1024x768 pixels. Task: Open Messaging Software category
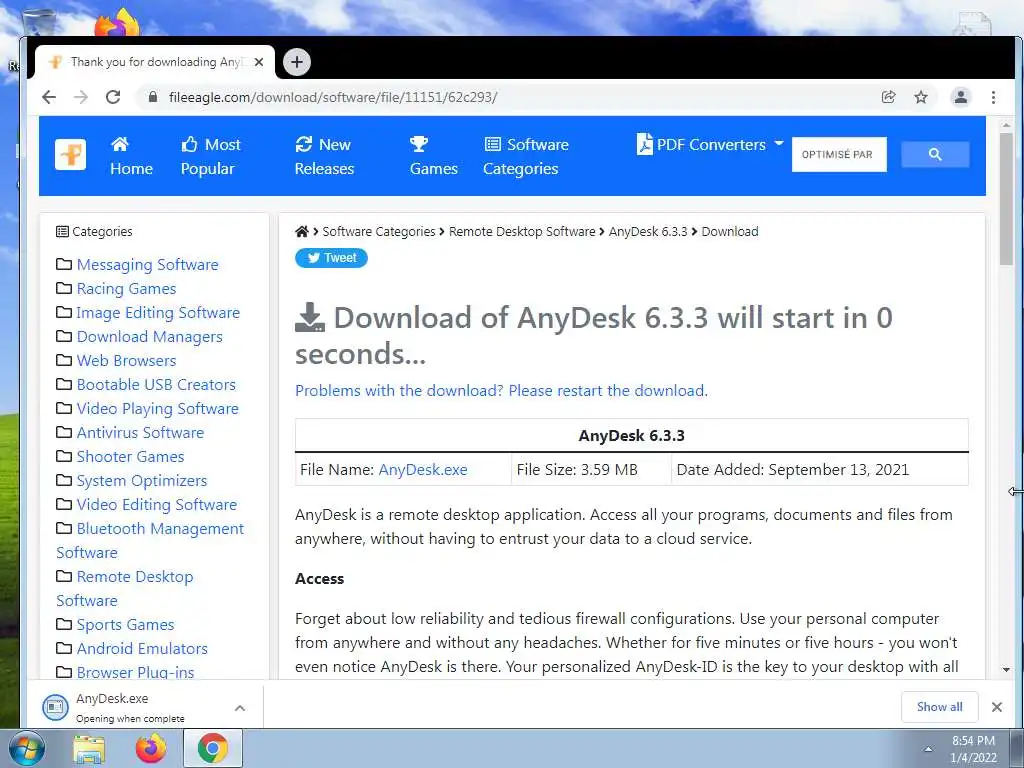148,264
